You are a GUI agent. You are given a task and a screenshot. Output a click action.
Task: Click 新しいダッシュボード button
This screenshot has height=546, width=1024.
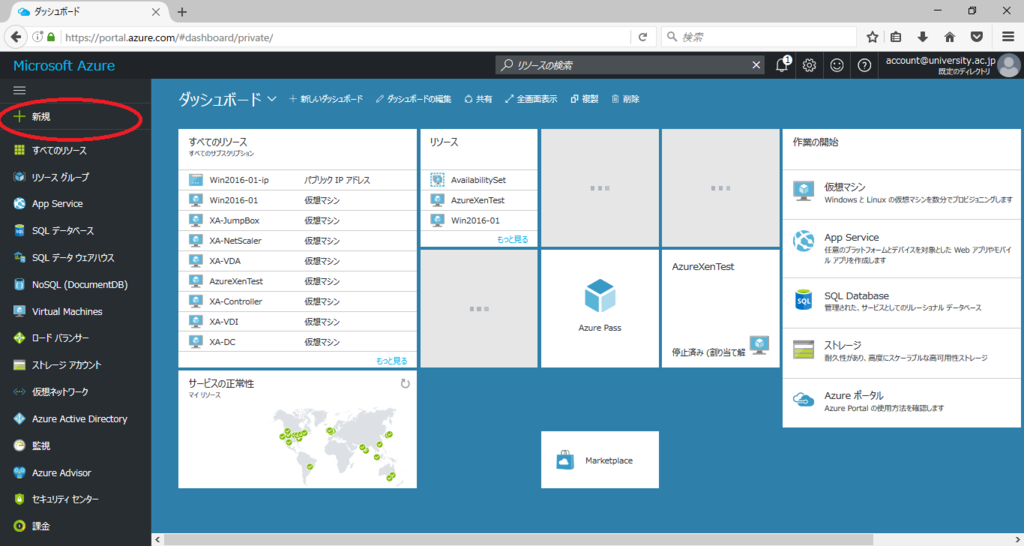(x=326, y=99)
